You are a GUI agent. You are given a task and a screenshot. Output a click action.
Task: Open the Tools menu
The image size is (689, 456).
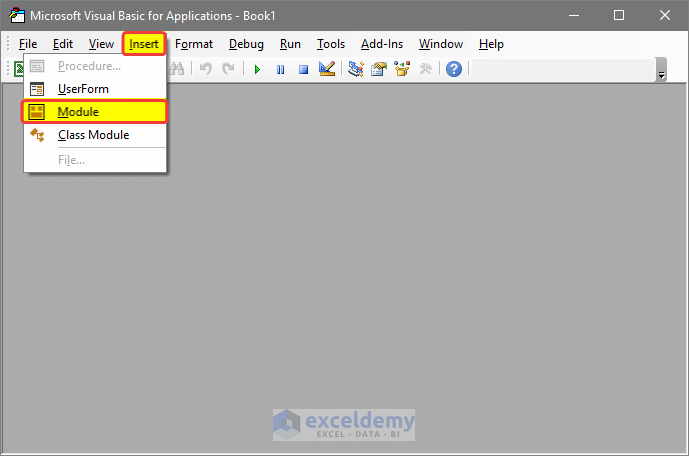click(x=331, y=44)
